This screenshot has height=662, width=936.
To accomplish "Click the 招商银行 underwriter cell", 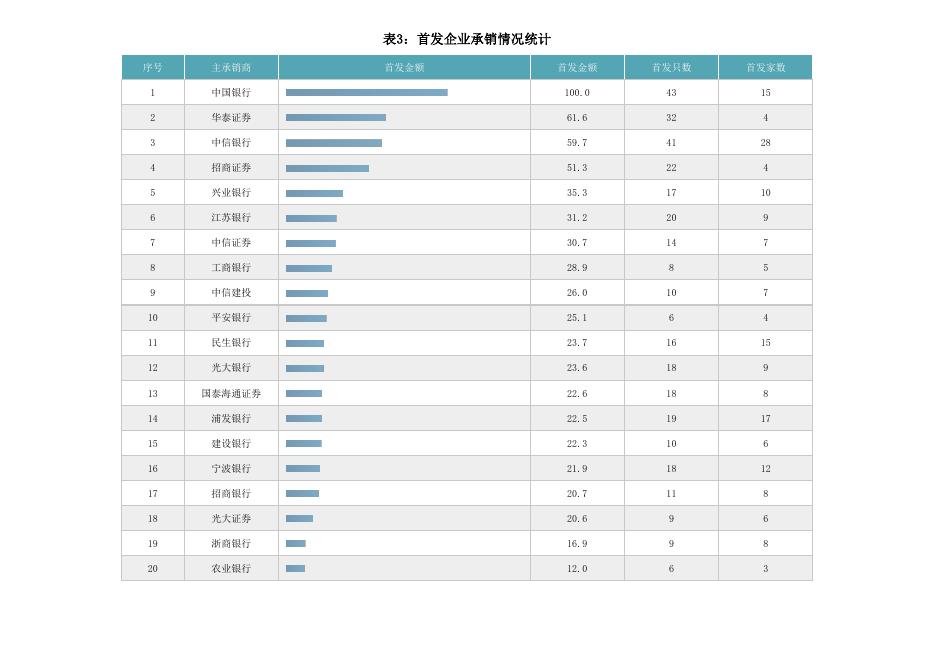I will 231,494.
